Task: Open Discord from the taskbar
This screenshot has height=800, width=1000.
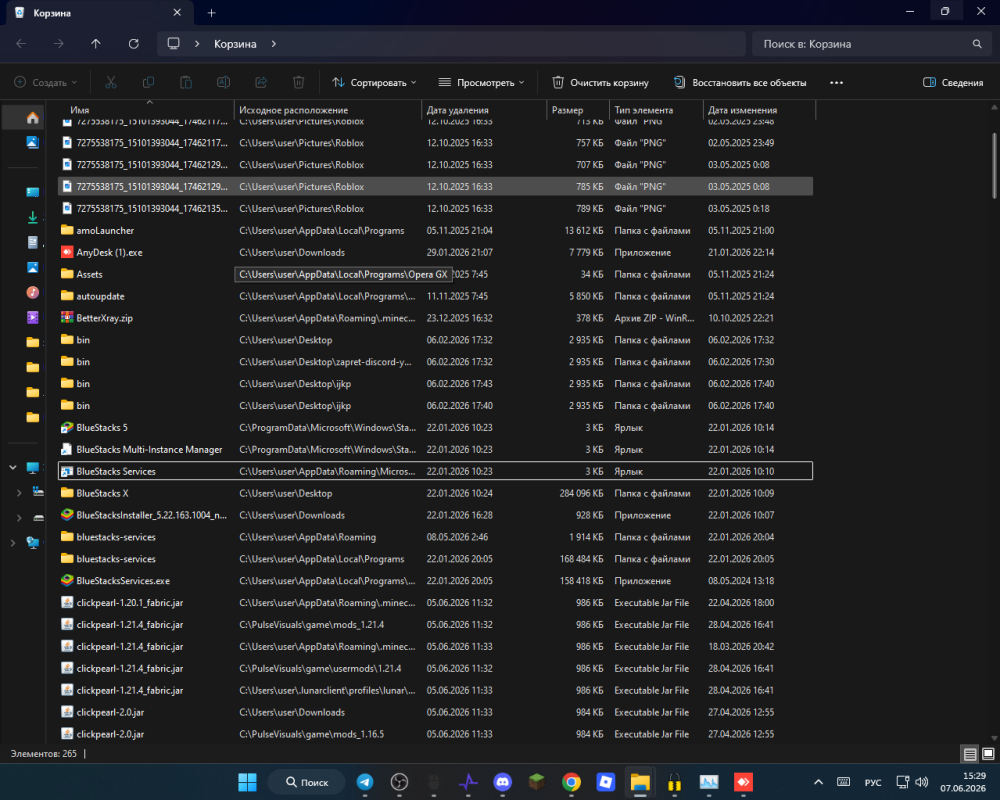Action: tap(503, 781)
